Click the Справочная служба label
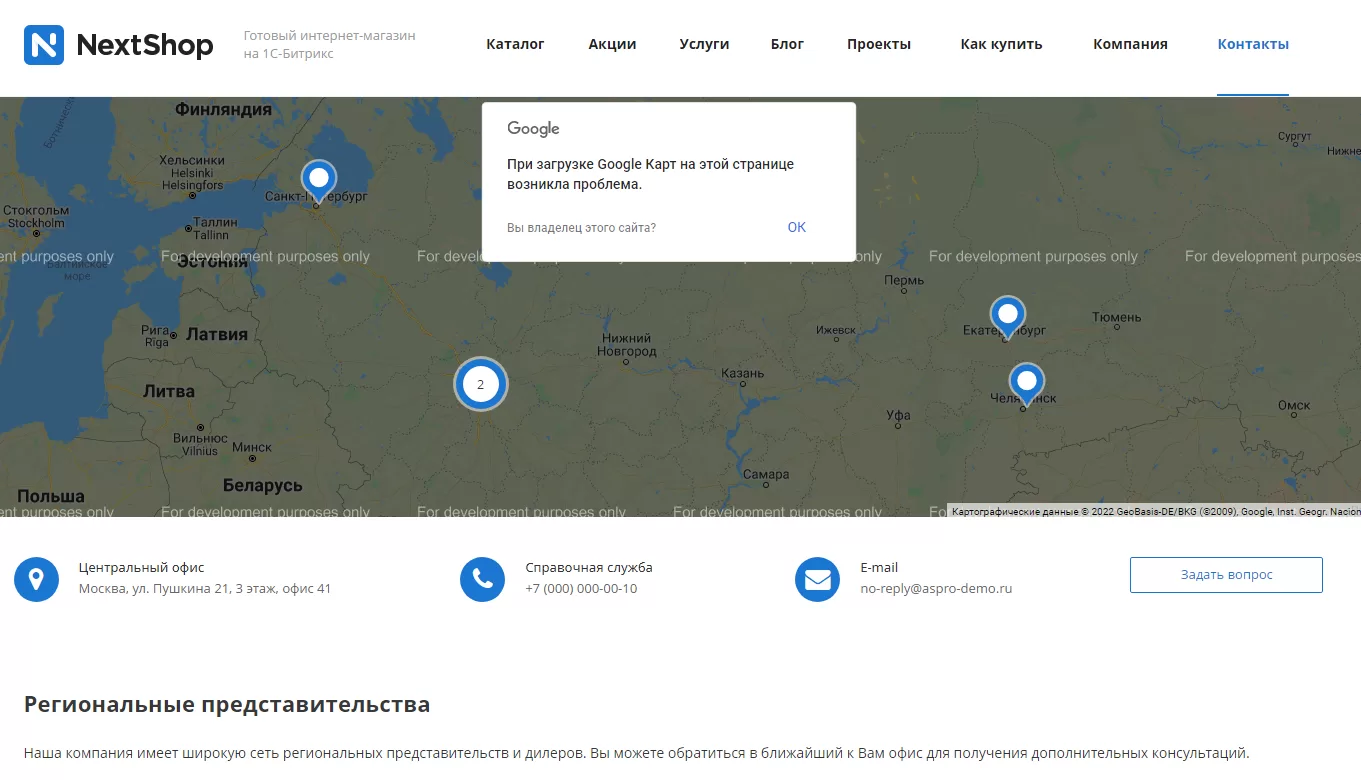This screenshot has height=780, width=1361. tap(589, 567)
